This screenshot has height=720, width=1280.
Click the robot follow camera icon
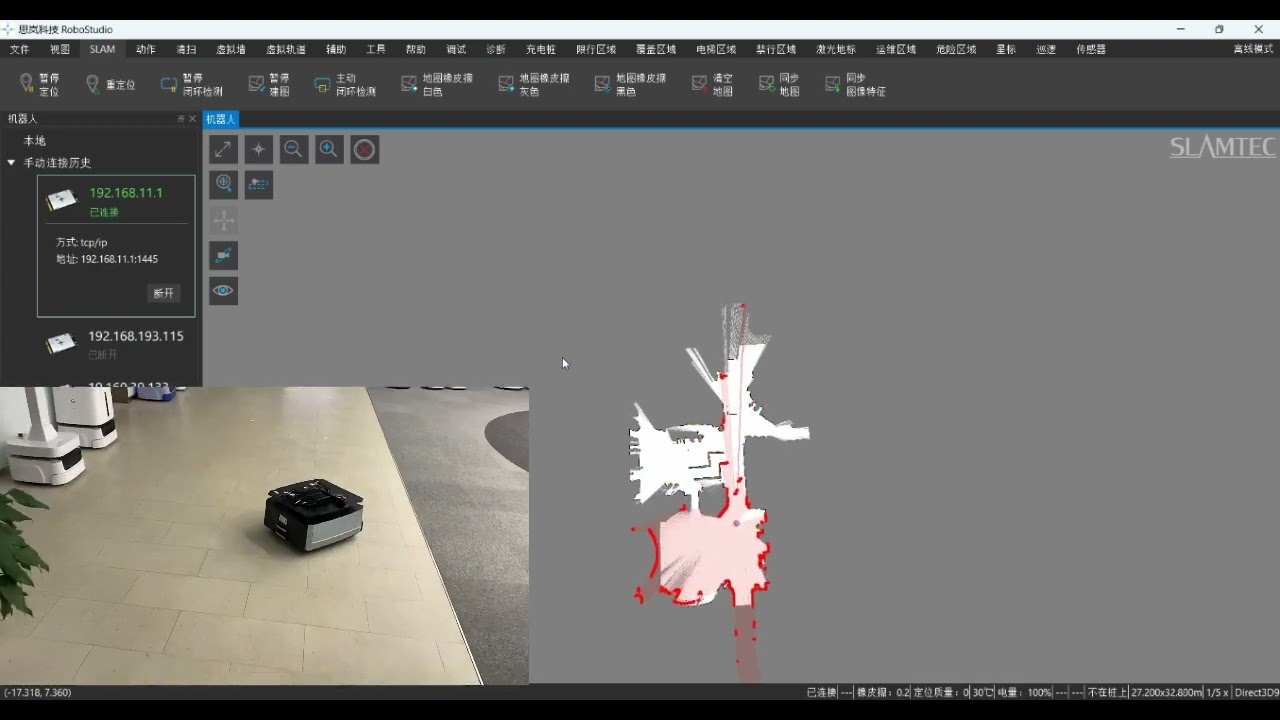click(x=223, y=255)
